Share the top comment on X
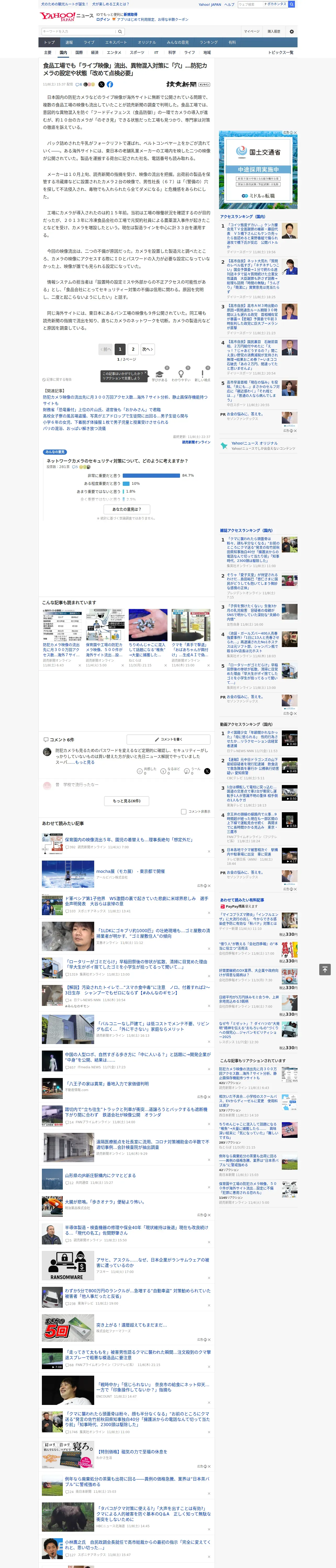This screenshot has height=1568, width=336. tap(207, 771)
